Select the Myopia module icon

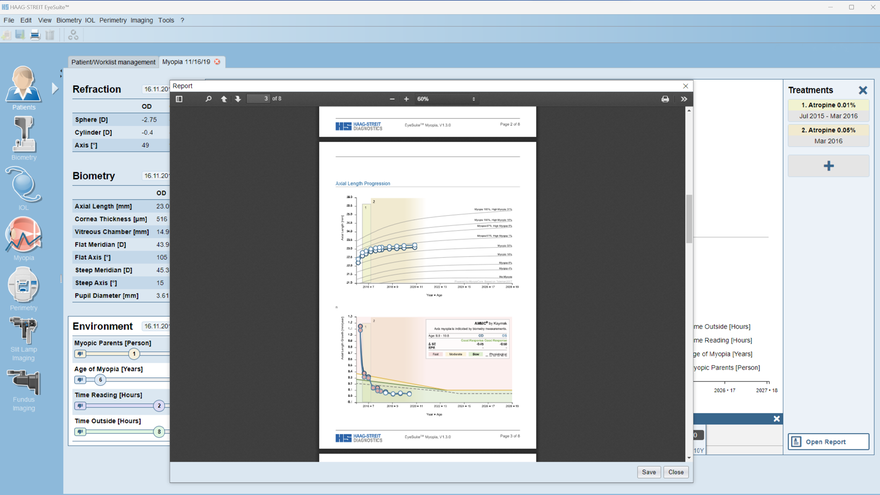23,238
